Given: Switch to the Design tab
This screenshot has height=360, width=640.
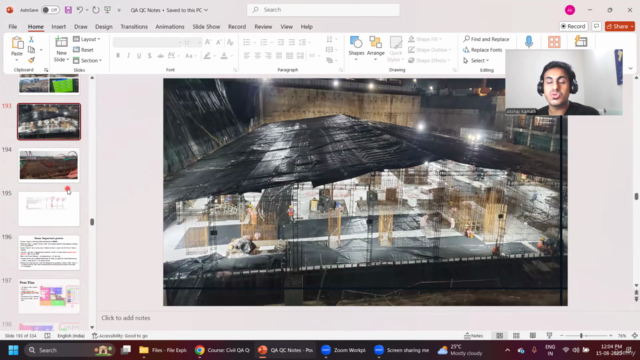Looking at the screenshot, I should (x=104, y=27).
